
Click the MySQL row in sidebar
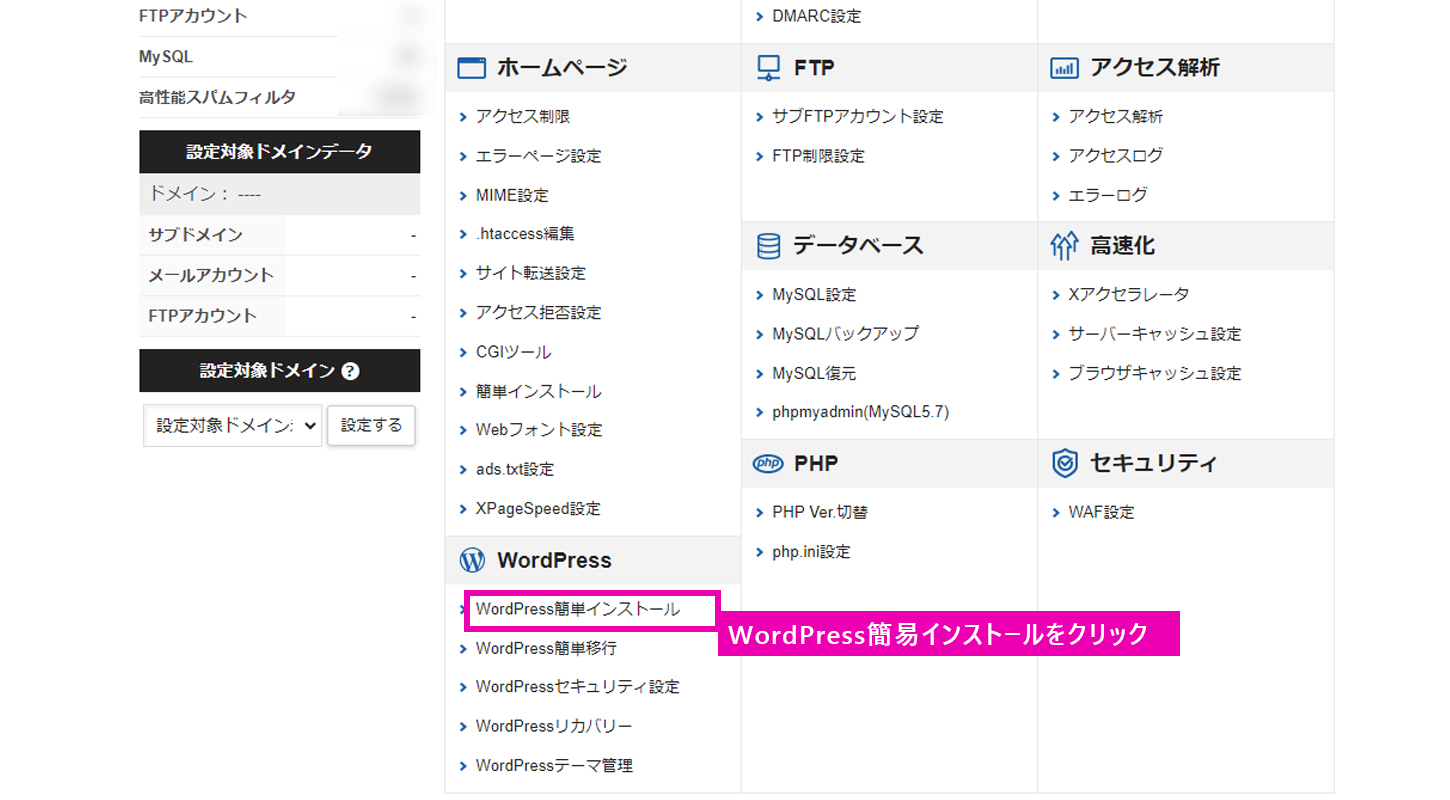click(279, 57)
